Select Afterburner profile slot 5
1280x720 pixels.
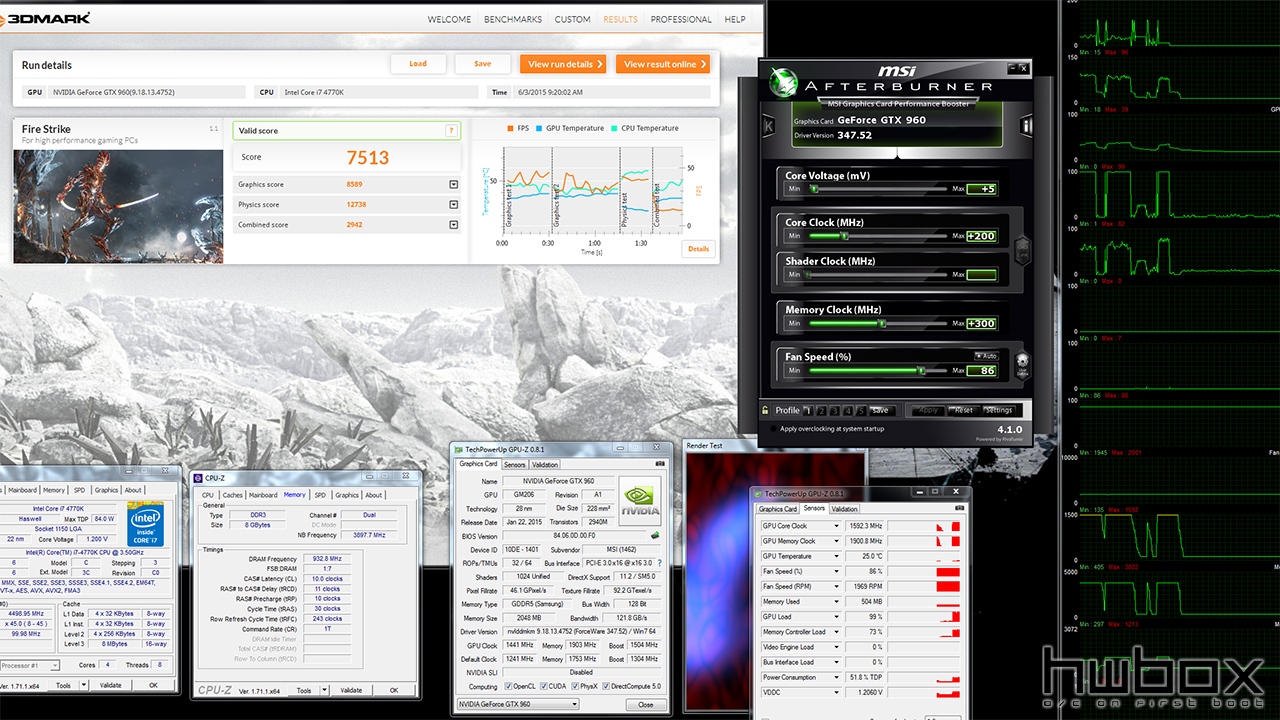860,410
